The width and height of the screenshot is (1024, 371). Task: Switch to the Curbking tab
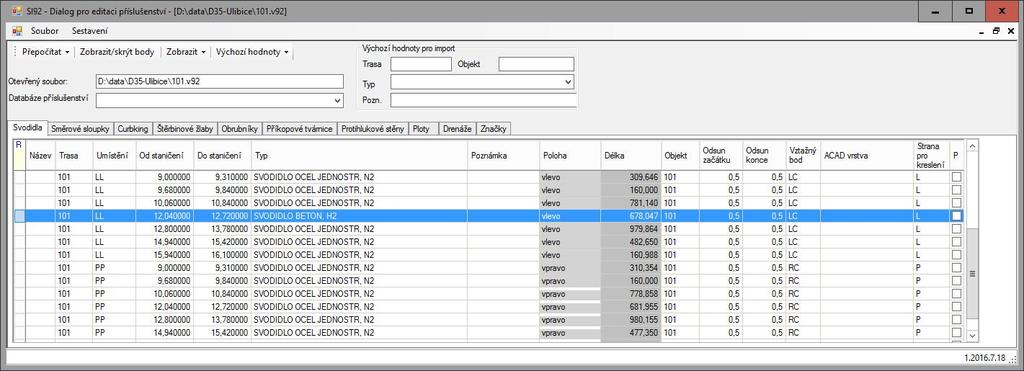point(133,129)
